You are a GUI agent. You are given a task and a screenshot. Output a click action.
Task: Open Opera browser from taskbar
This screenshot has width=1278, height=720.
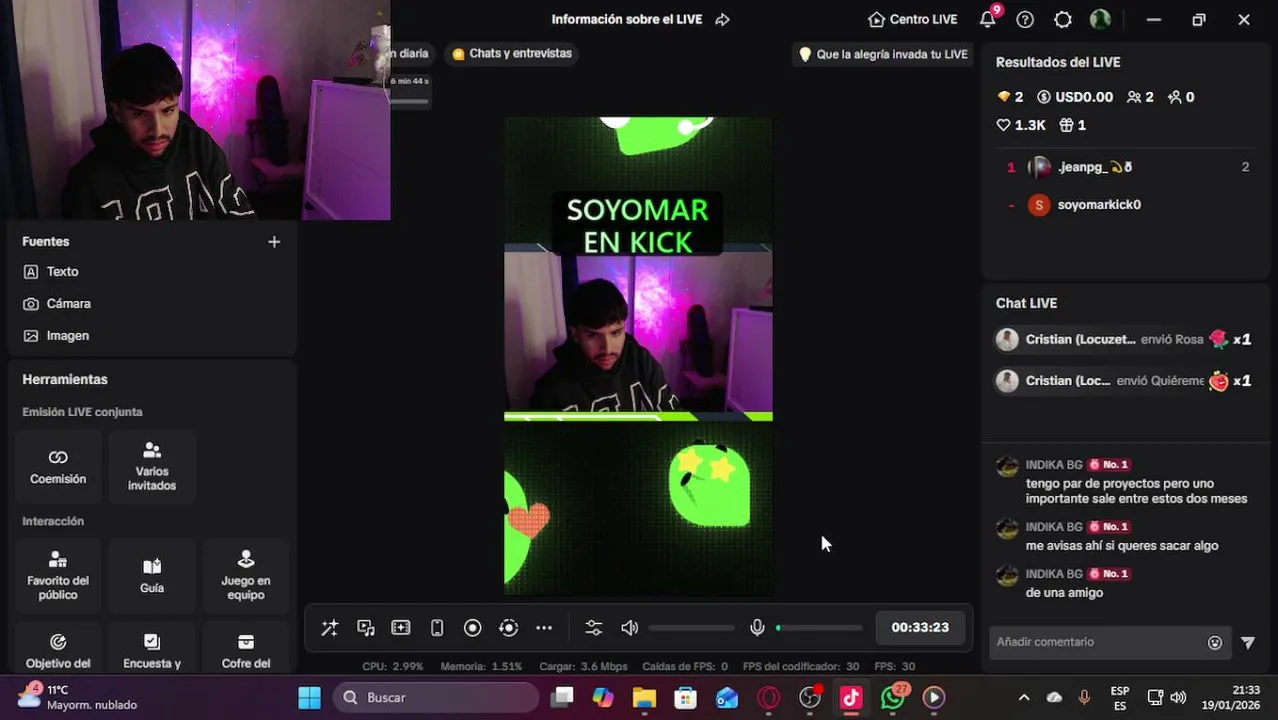pos(768,698)
